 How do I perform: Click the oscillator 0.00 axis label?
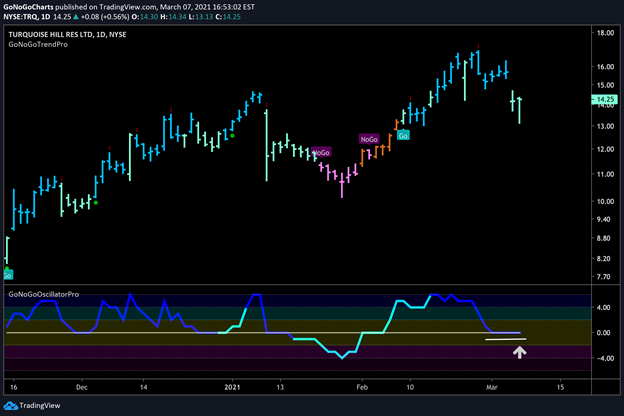tap(604, 333)
